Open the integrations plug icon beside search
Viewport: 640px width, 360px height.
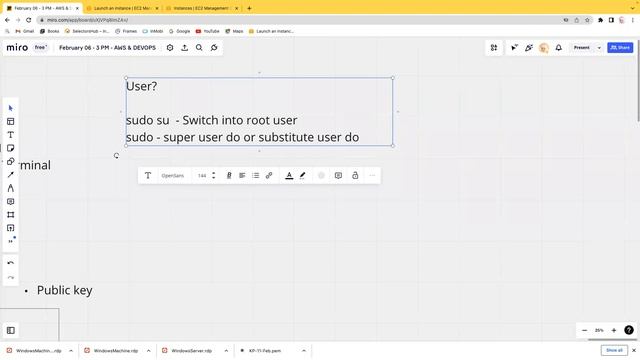pos(214,48)
